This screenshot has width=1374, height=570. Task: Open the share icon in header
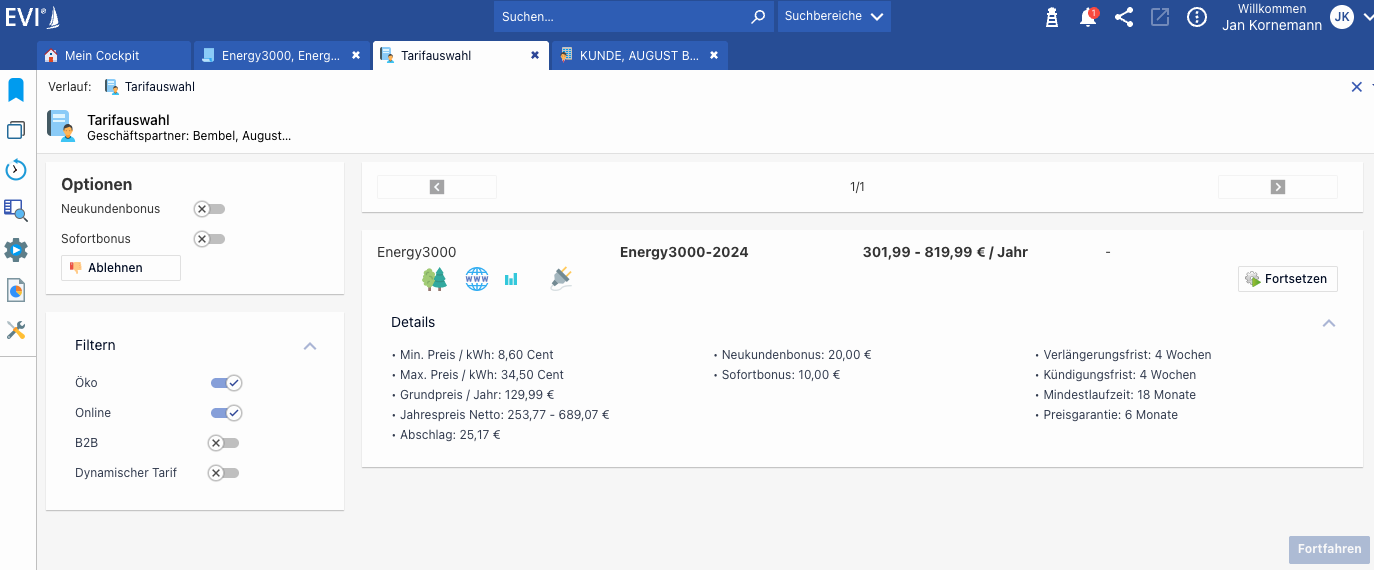click(x=1124, y=17)
